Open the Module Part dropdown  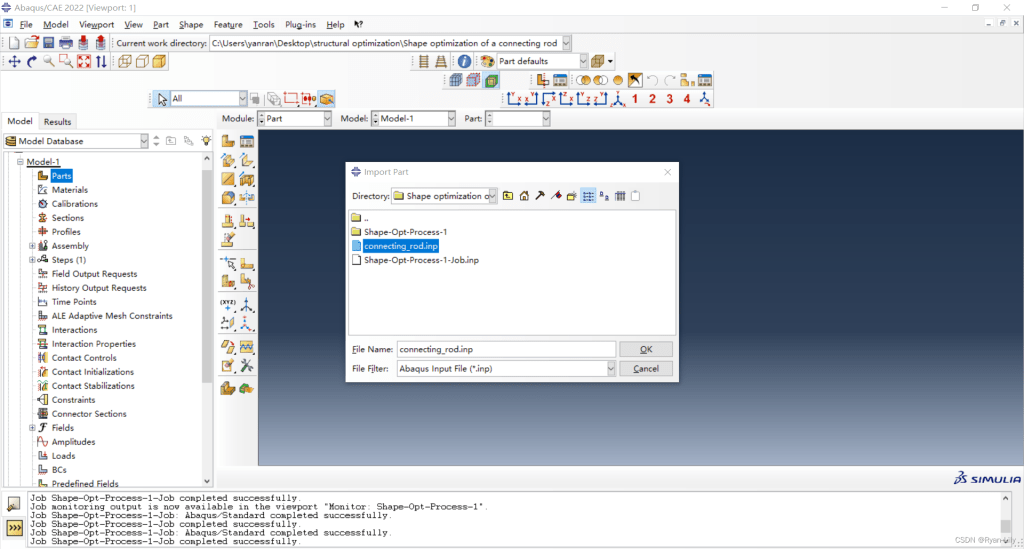pyautogui.click(x=327, y=119)
